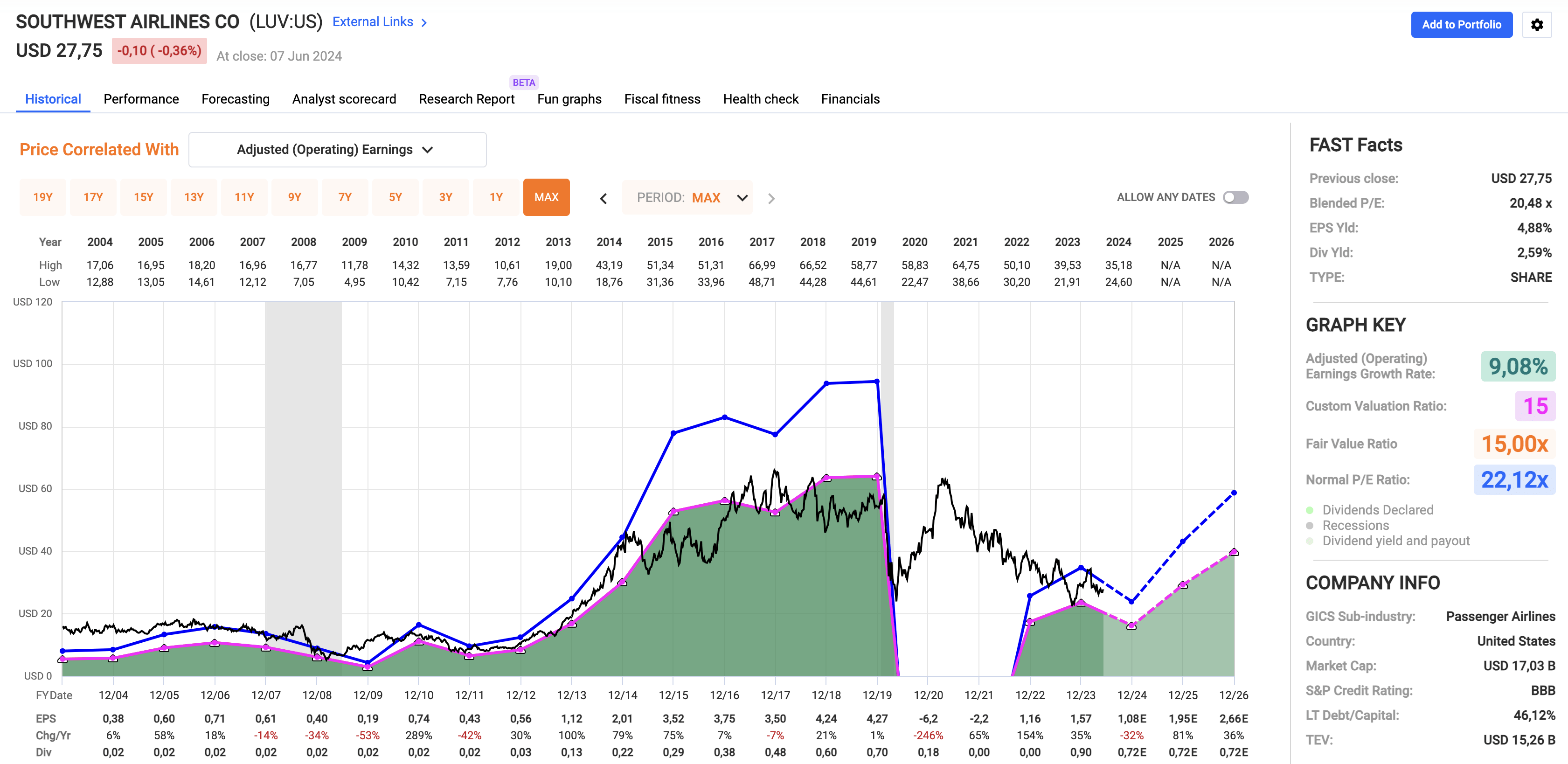Click the Normal P/E Ratio 22,12x box
Viewport: 1568px width, 764px height.
(x=1514, y=479)
